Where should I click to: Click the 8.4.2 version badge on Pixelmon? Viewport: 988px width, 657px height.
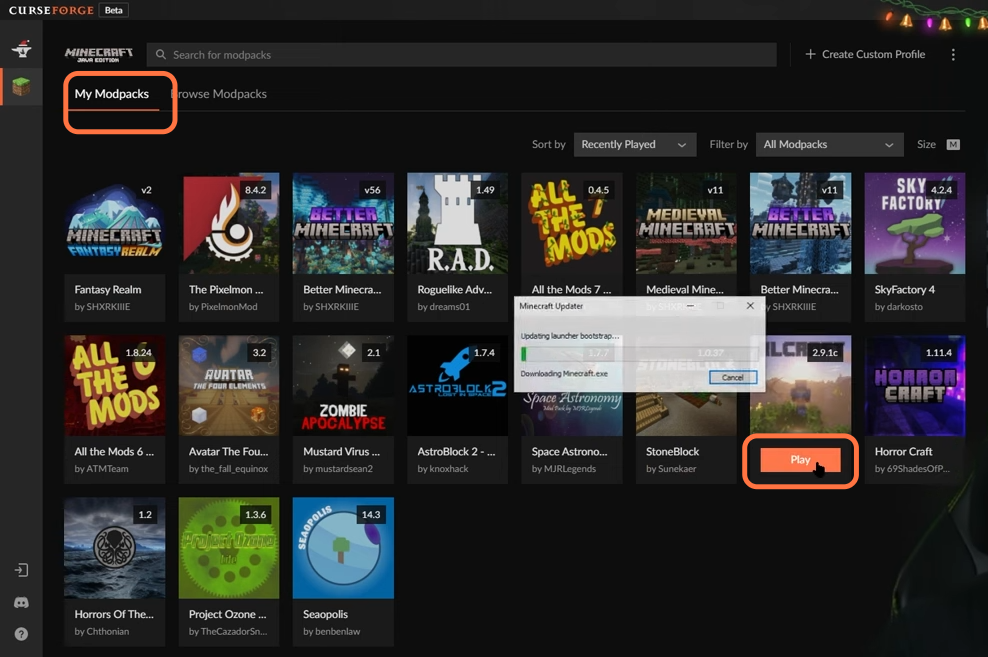[x=255, y=190]
